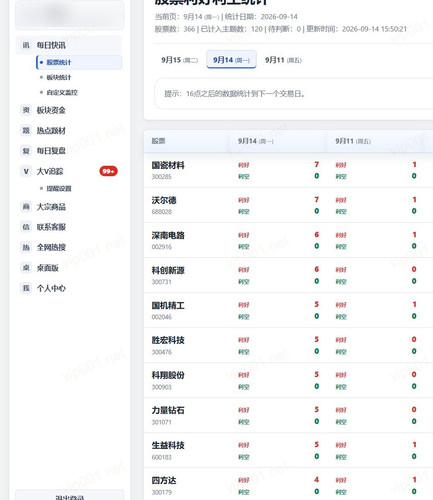Click stock code 300285
433x500 pixels.
tap(162, 177)
